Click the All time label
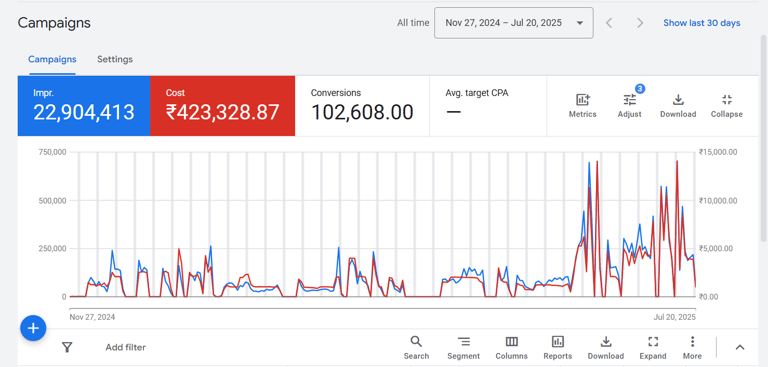The image size is (768, 367). pyautogui.click(x=413, y=23)
